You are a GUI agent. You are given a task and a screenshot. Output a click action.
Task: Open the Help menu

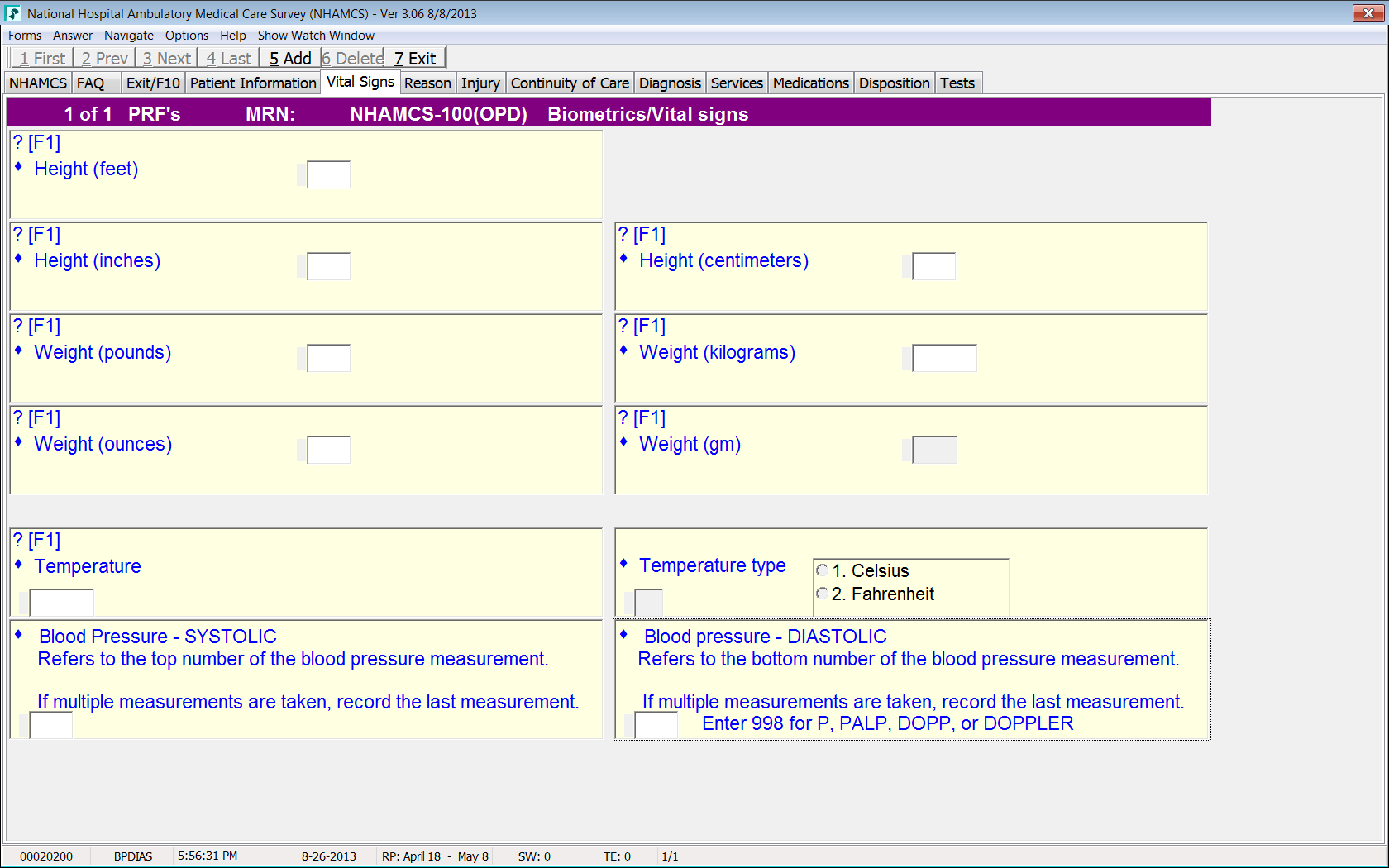[x=233, y=36]
